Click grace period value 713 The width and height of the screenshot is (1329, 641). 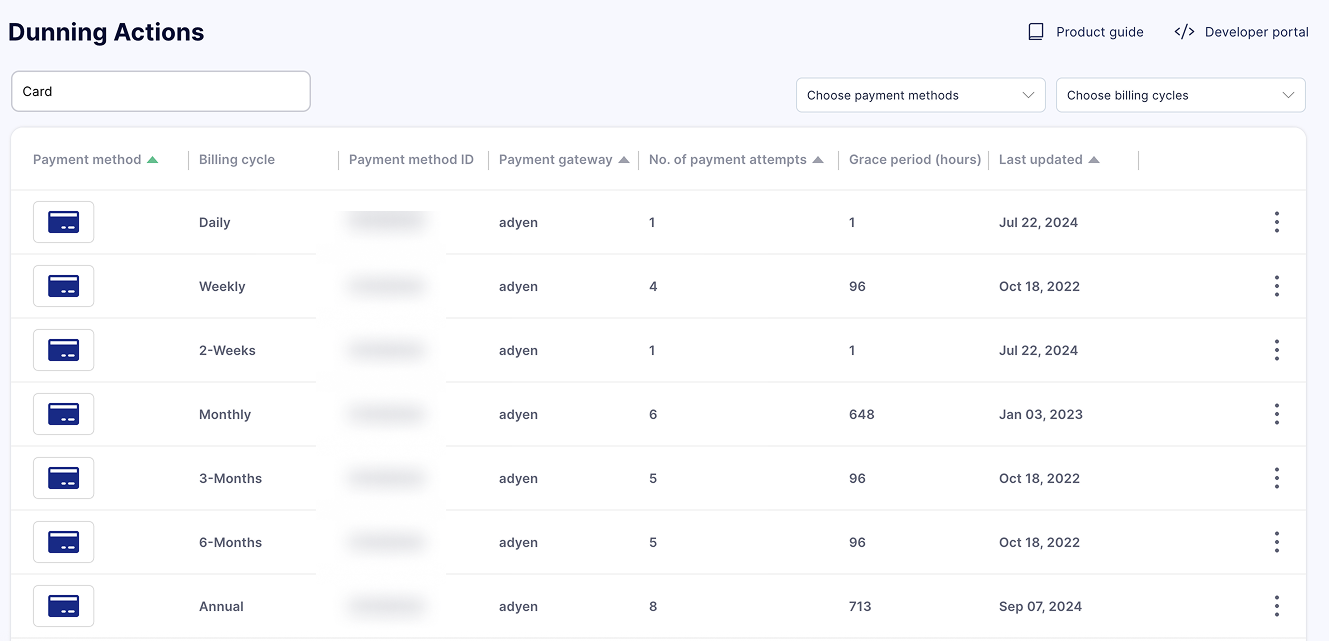coord(860,606)
